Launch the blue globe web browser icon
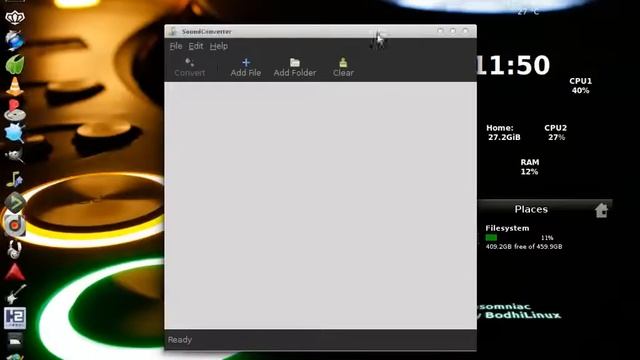The height and width of the screenshot is (360, 640). pyautogui.click(x=15, y=40)
